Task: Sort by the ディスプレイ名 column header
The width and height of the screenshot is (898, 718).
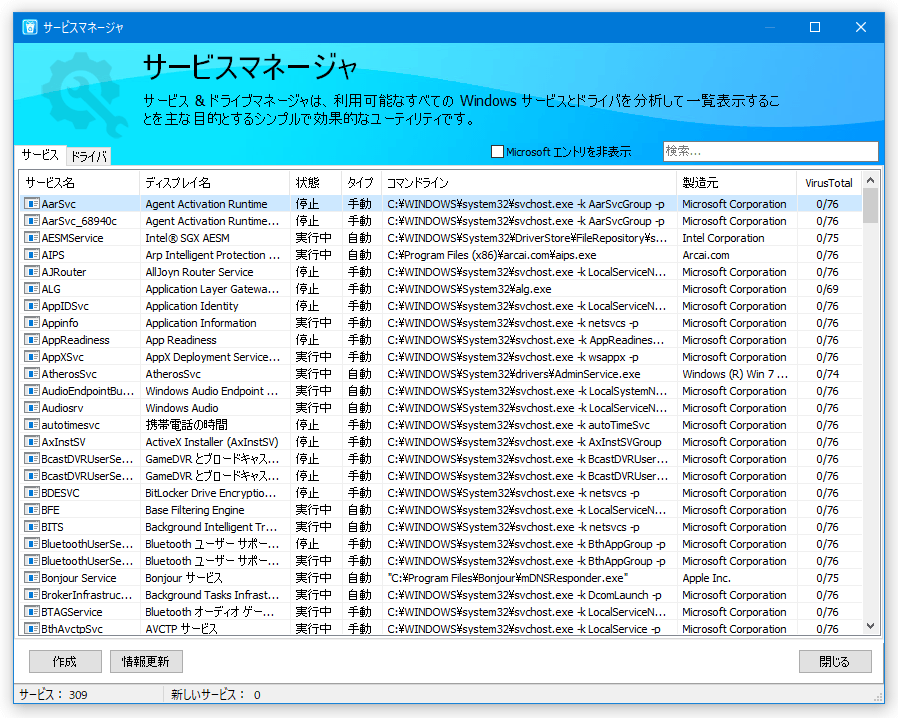Action: 214,183
